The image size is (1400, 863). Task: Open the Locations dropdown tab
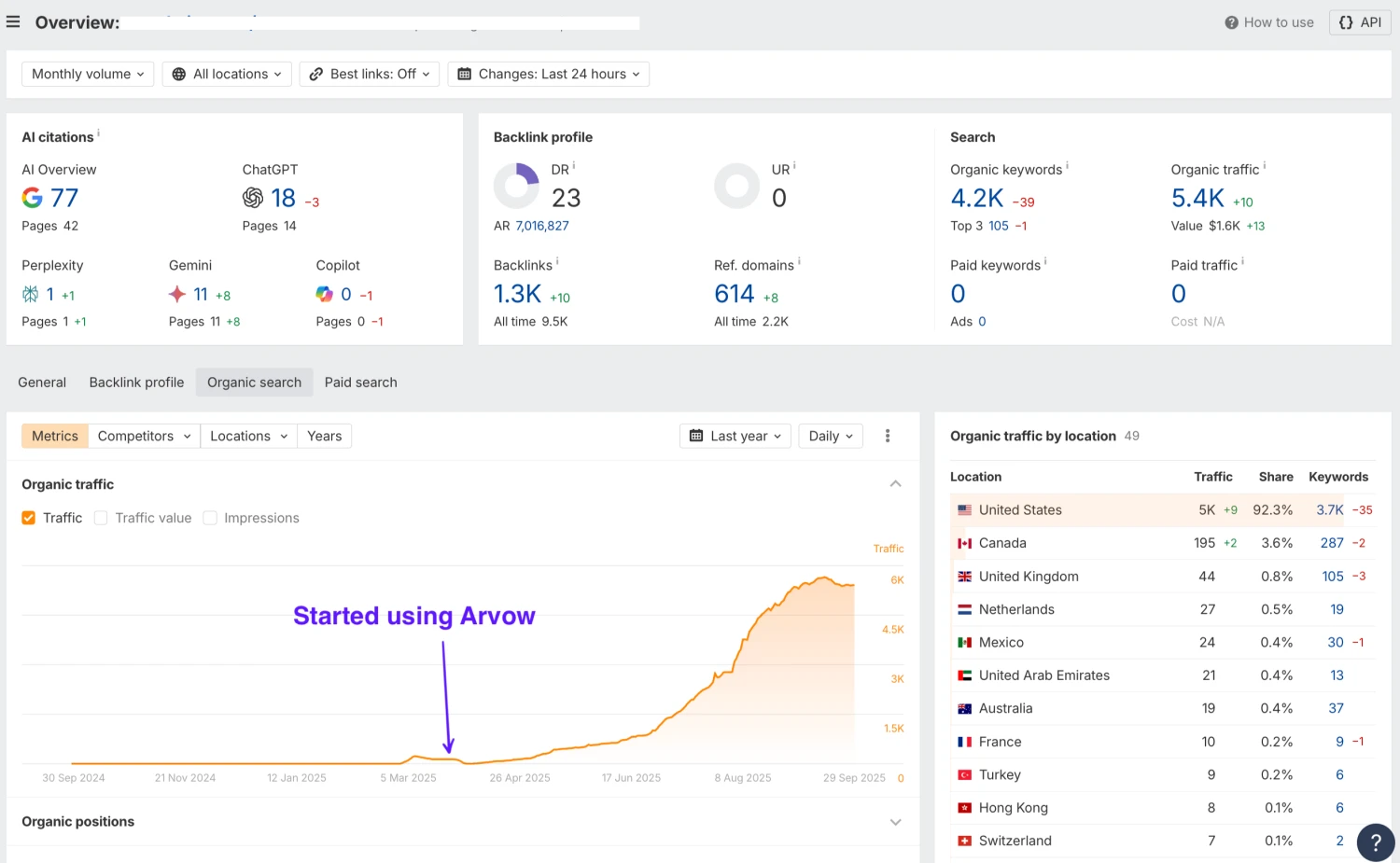tap(248, 436)
